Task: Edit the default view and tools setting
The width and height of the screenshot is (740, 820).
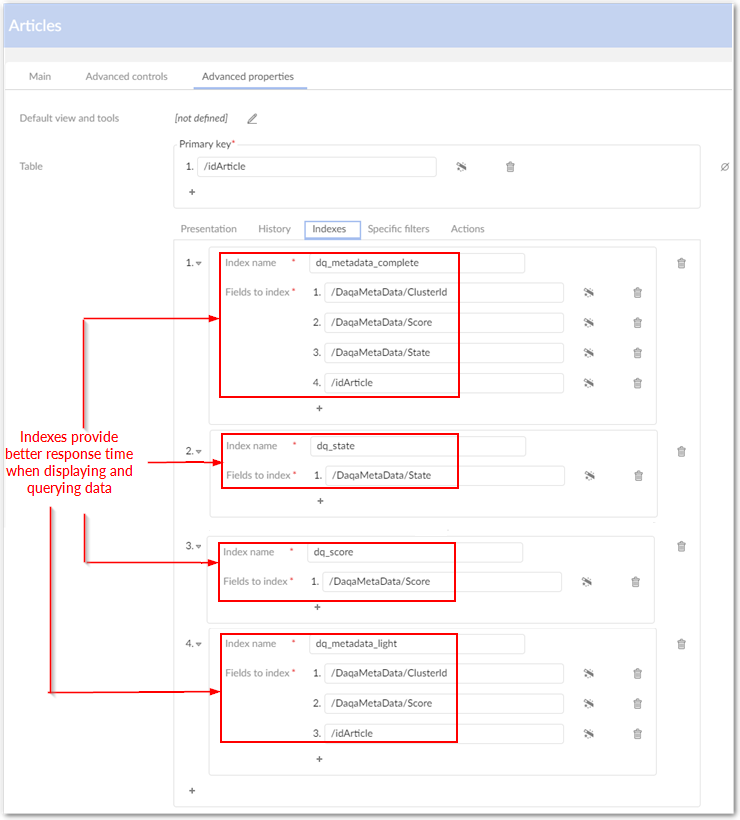Action: 252,119
